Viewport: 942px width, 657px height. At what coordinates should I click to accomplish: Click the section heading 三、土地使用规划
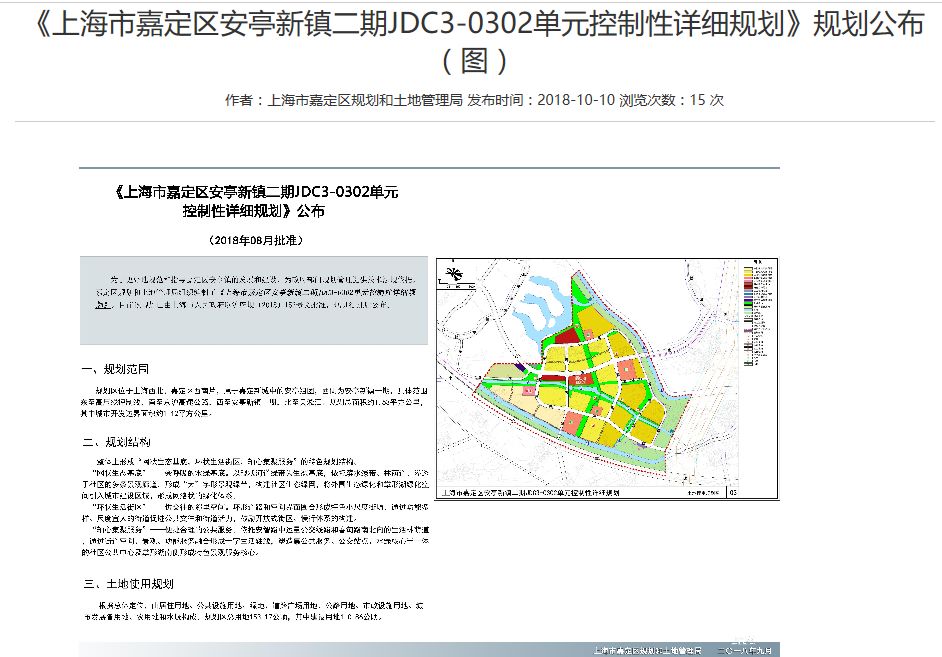[130, 583]
